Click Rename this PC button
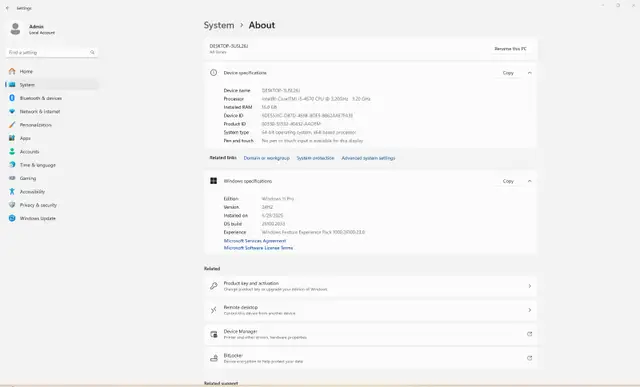640x387 pixels. [510, 49]
